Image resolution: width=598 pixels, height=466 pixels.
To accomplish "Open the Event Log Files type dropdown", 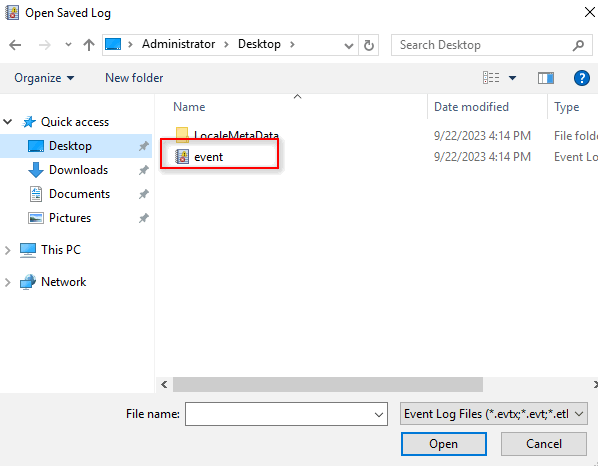I will pyautogui.click(x=494, y=414).
